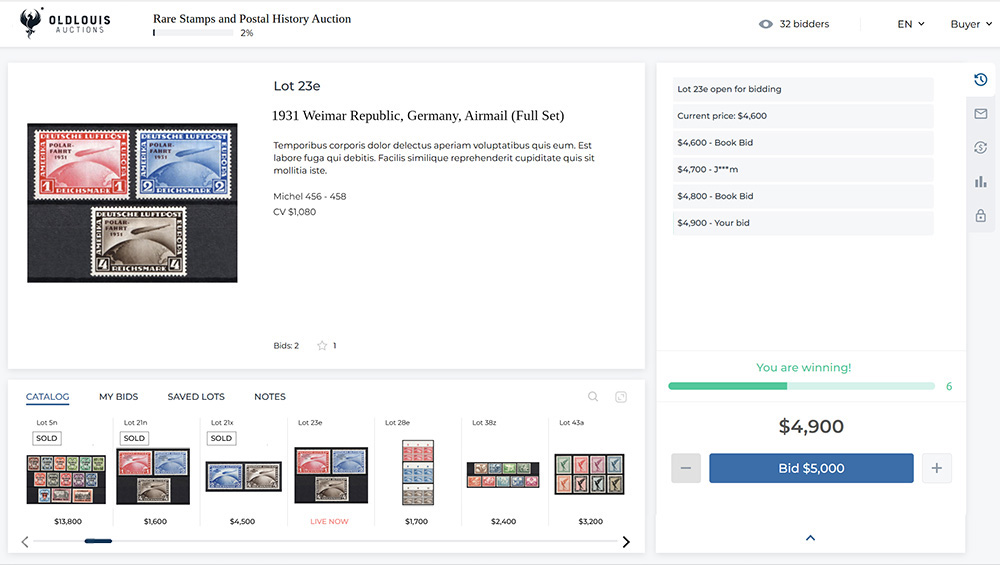The width and height of the screenshot is (1000, 565).
Task: Click the catalog horizontal scrollbar handle
Action: tap(98, 541)
